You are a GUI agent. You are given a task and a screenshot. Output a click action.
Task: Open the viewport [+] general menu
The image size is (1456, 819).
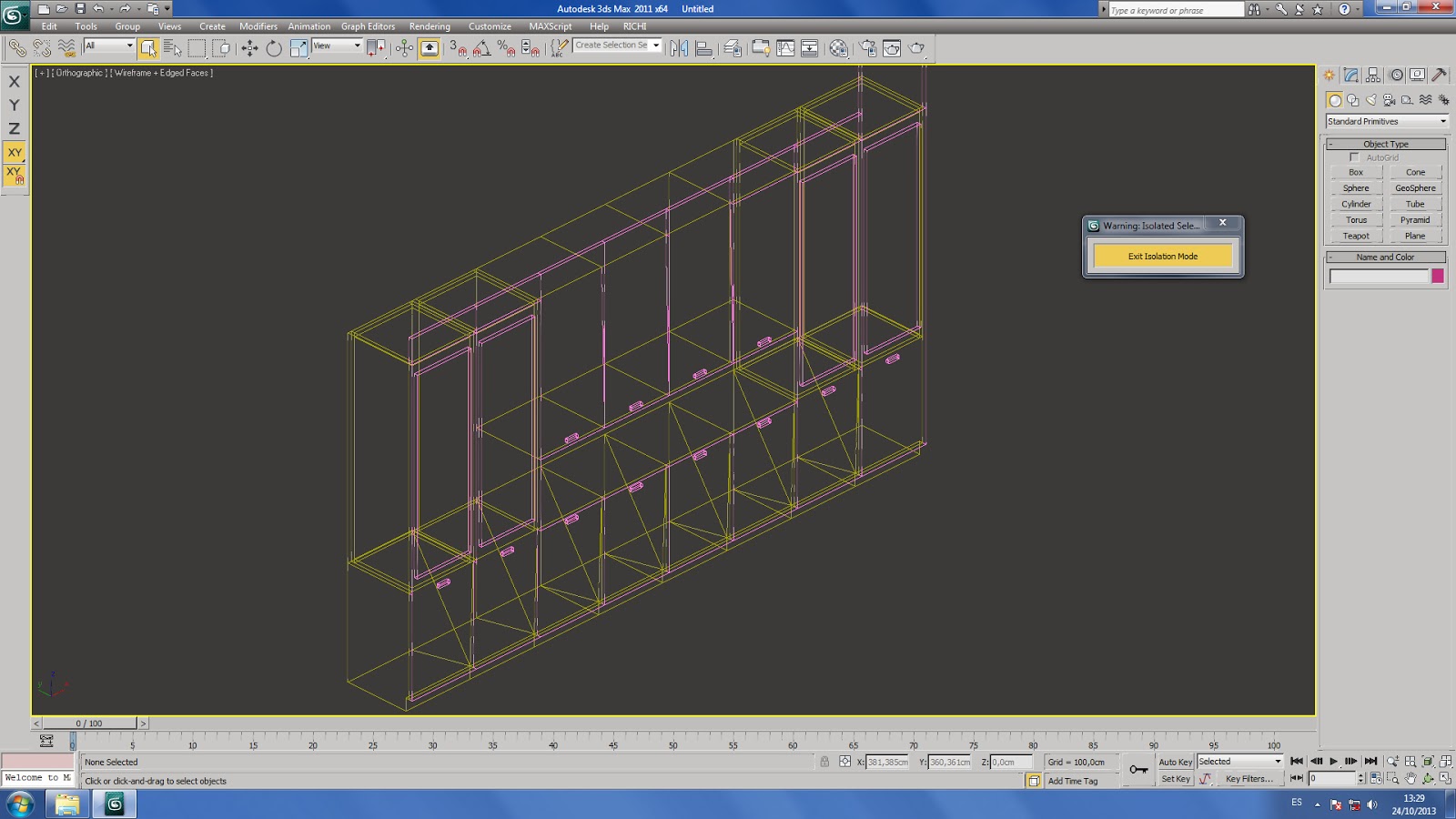click(x=42, y=73)
